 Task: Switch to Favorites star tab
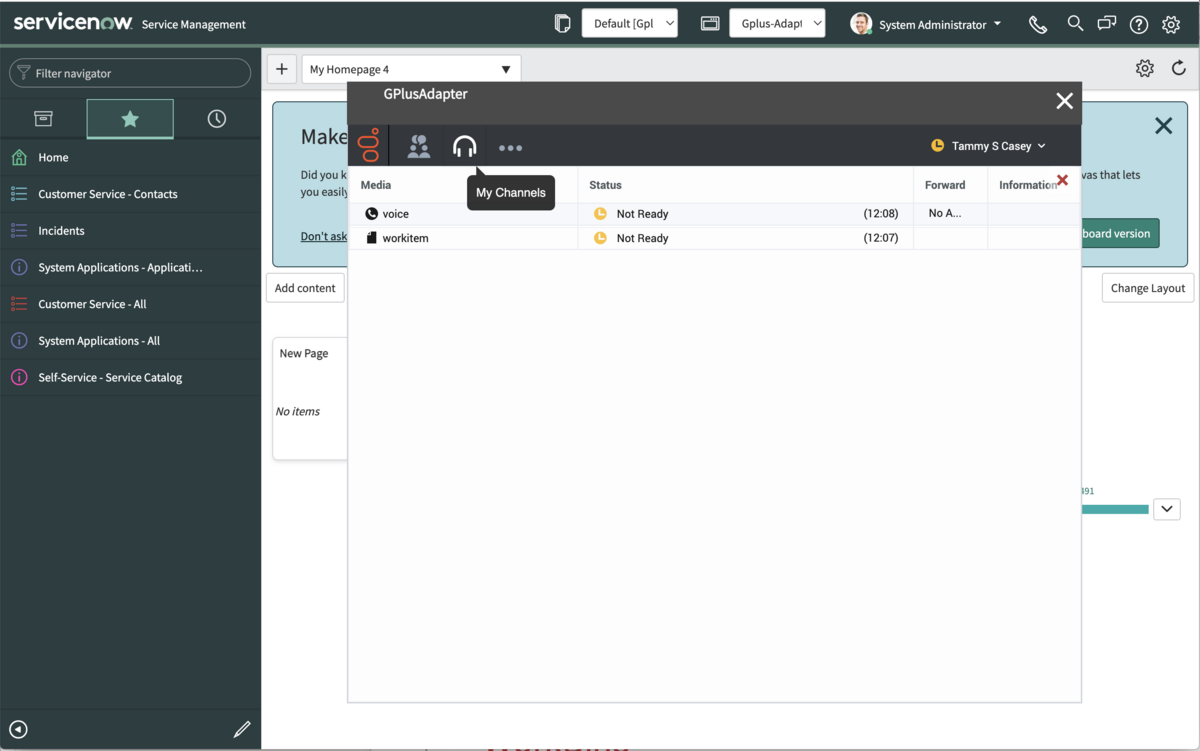pos(130,118)
